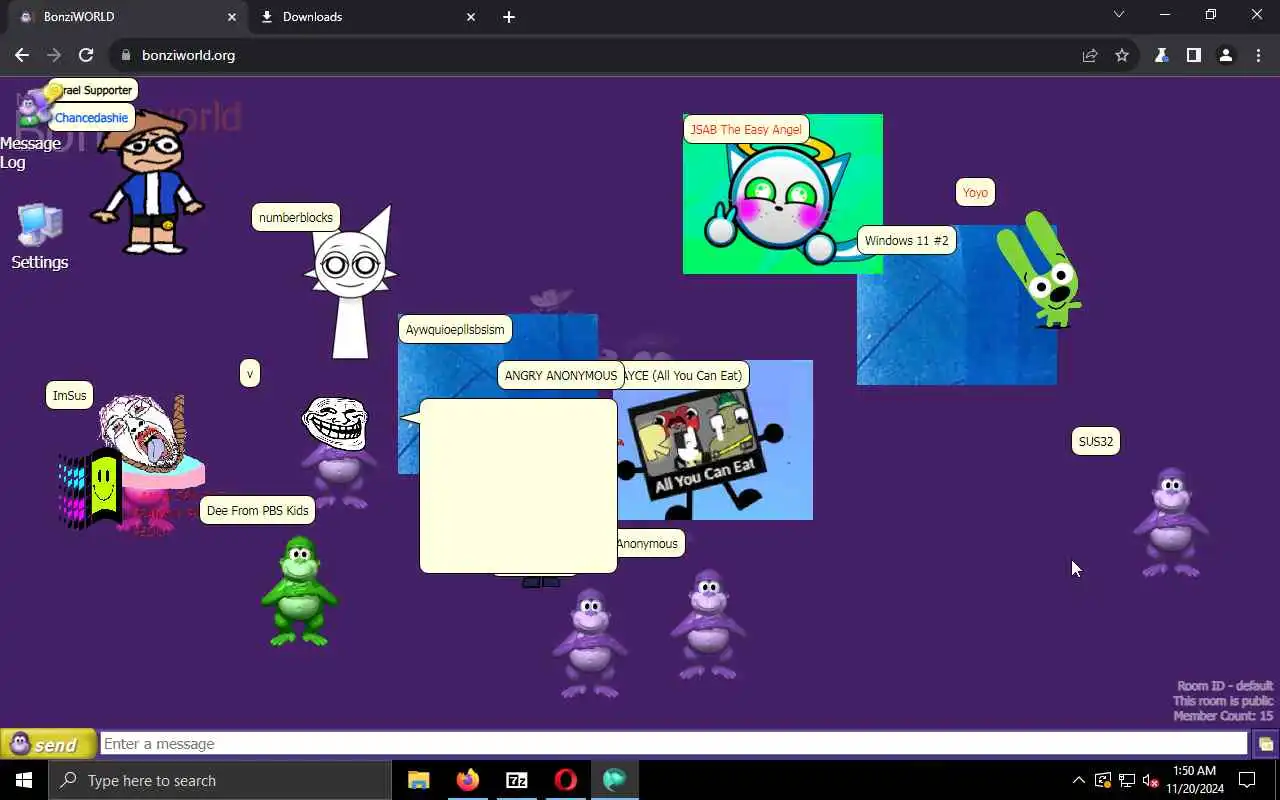Click the 'Dee From PBS Kids' name tag
The image size is (1280, 800).
(258, 511)
